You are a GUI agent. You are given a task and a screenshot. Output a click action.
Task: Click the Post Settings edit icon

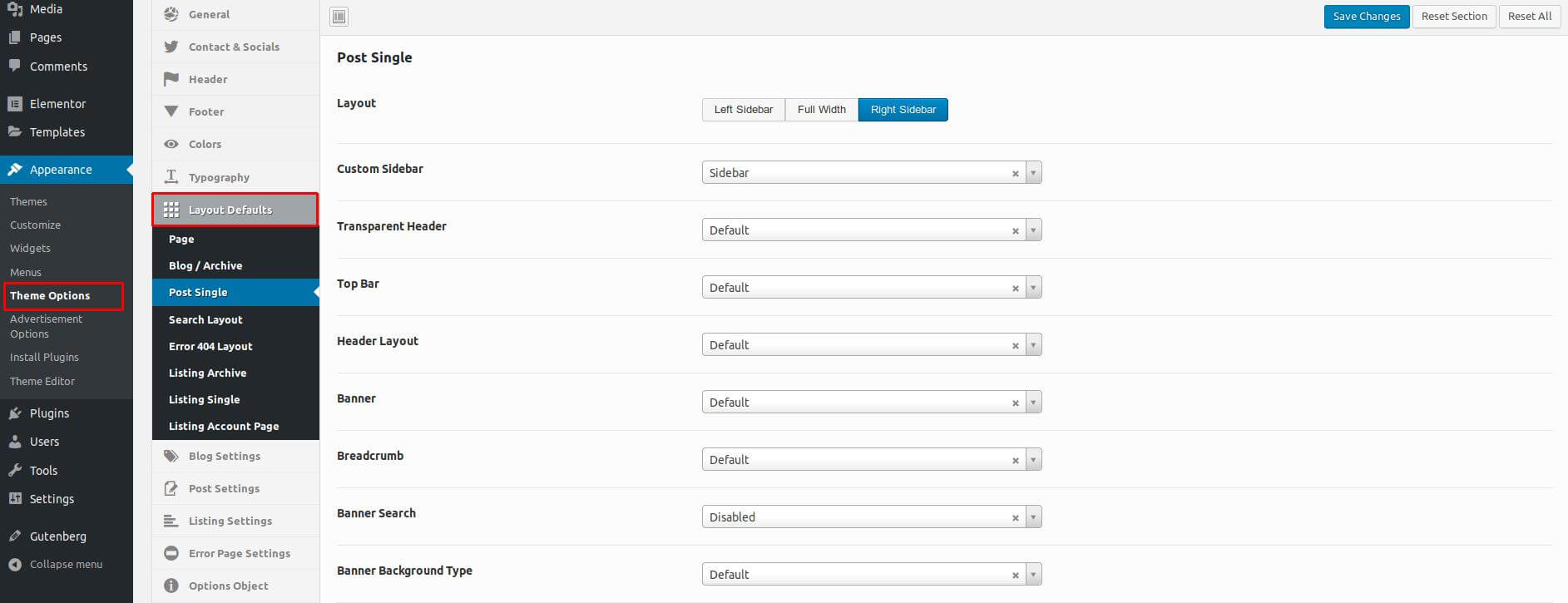point(171,488)
